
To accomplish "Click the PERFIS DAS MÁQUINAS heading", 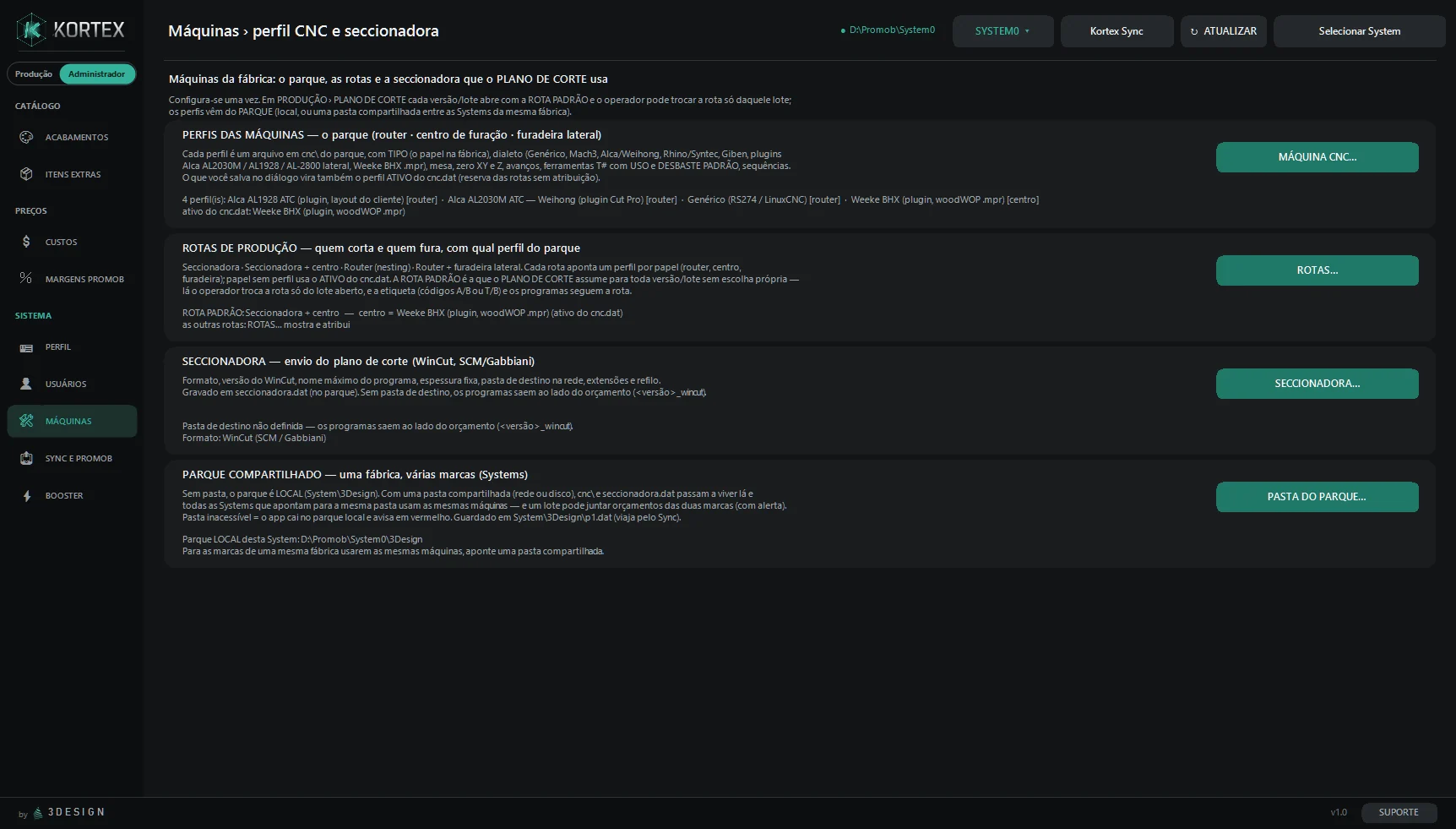I will tap(392, 134).
